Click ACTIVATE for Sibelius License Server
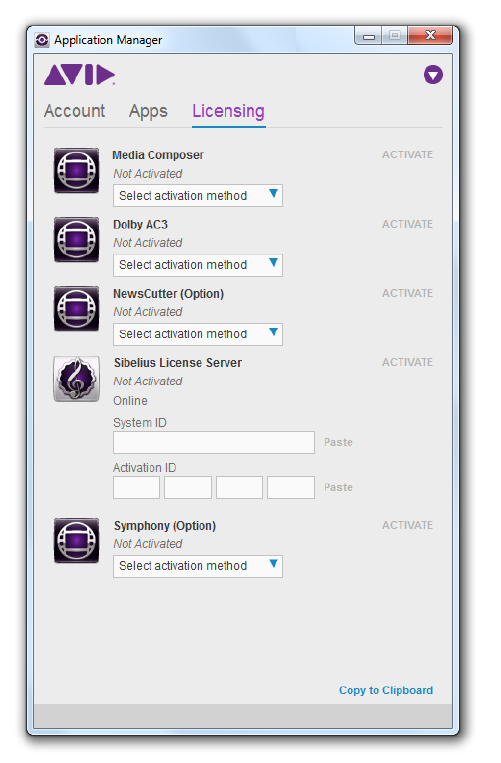The height and width of the screenshot is (763, 501). tap(407, 363)
